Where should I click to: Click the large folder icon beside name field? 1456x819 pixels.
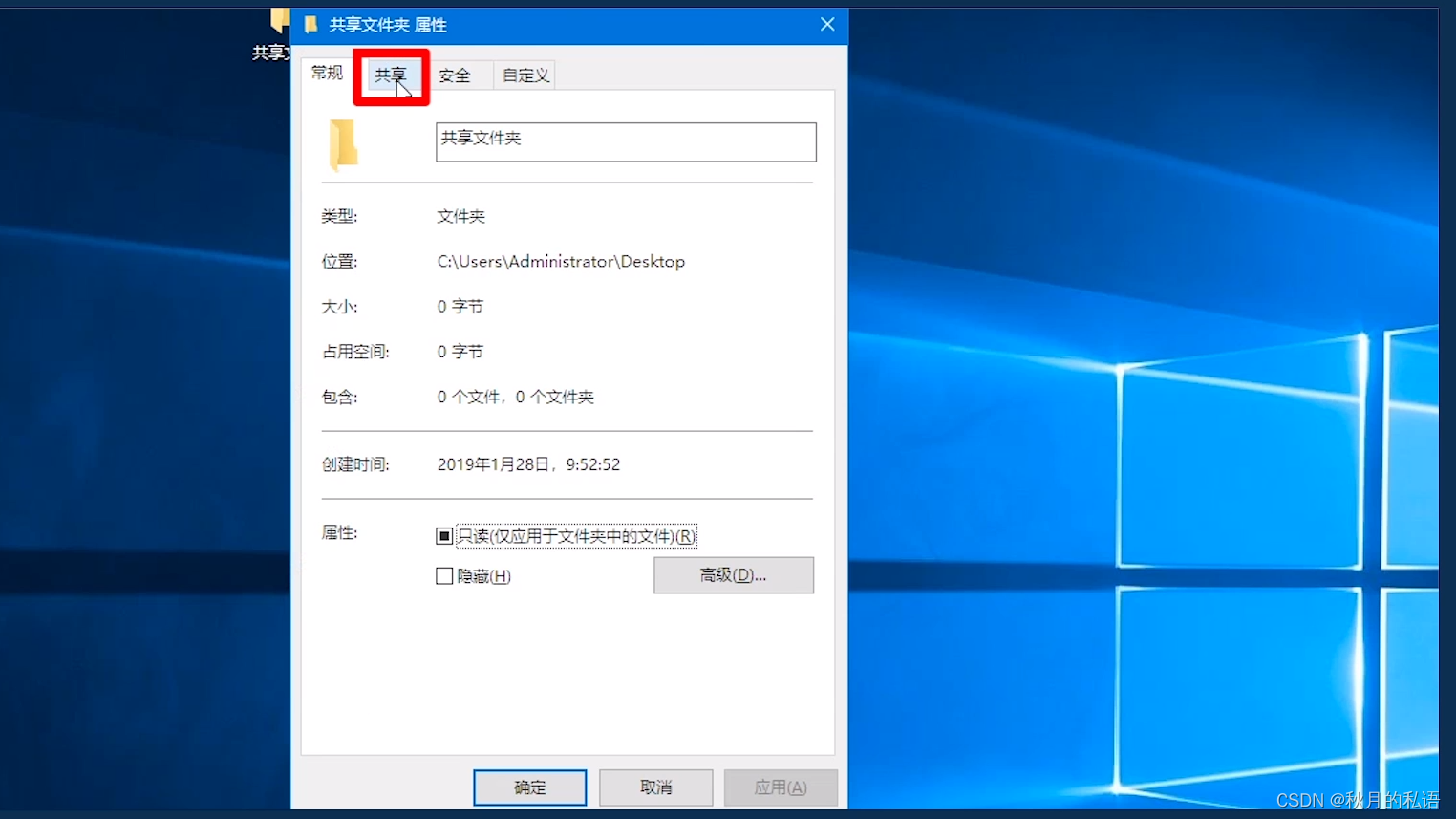click(343, 145)
